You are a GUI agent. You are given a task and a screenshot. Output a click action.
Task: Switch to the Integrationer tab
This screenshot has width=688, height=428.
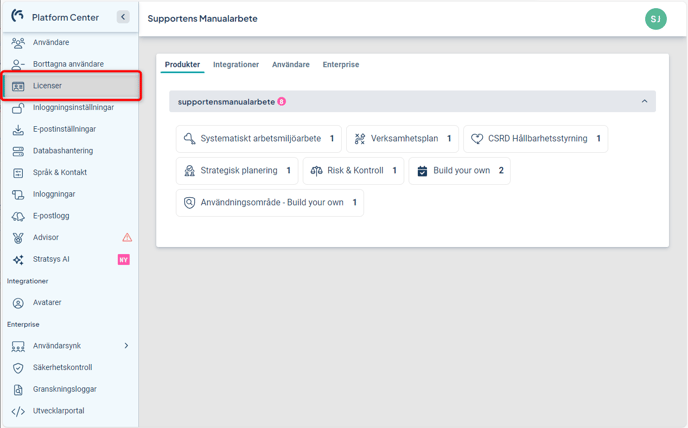[236, 65]
